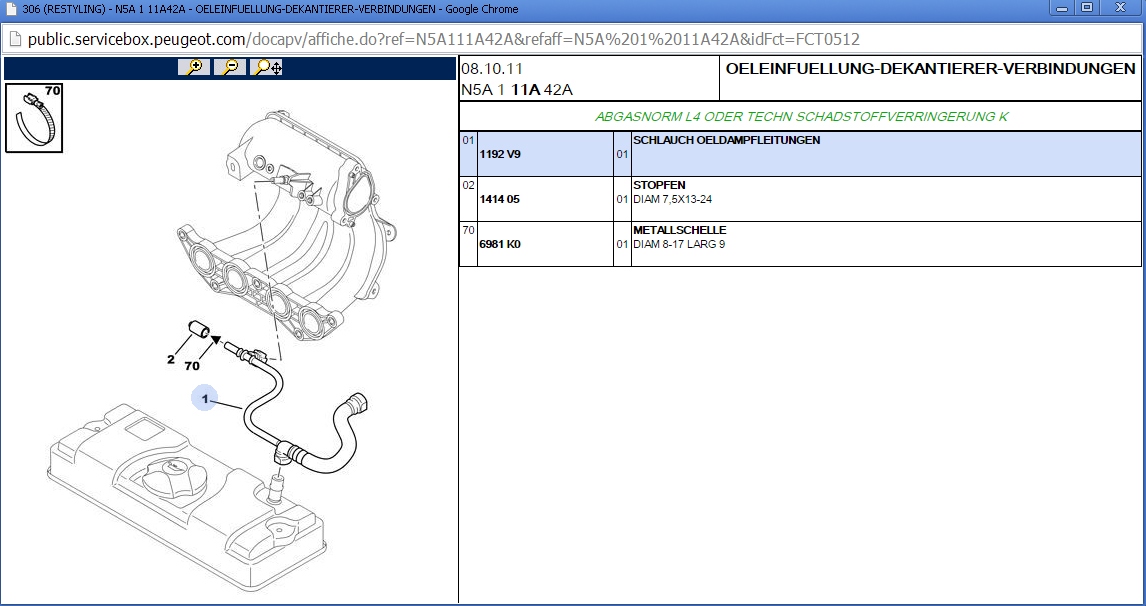The image size is (1146, 606).
Task: Select part number 1414 05
Action: pyautogui.click(x=500, y=199)
